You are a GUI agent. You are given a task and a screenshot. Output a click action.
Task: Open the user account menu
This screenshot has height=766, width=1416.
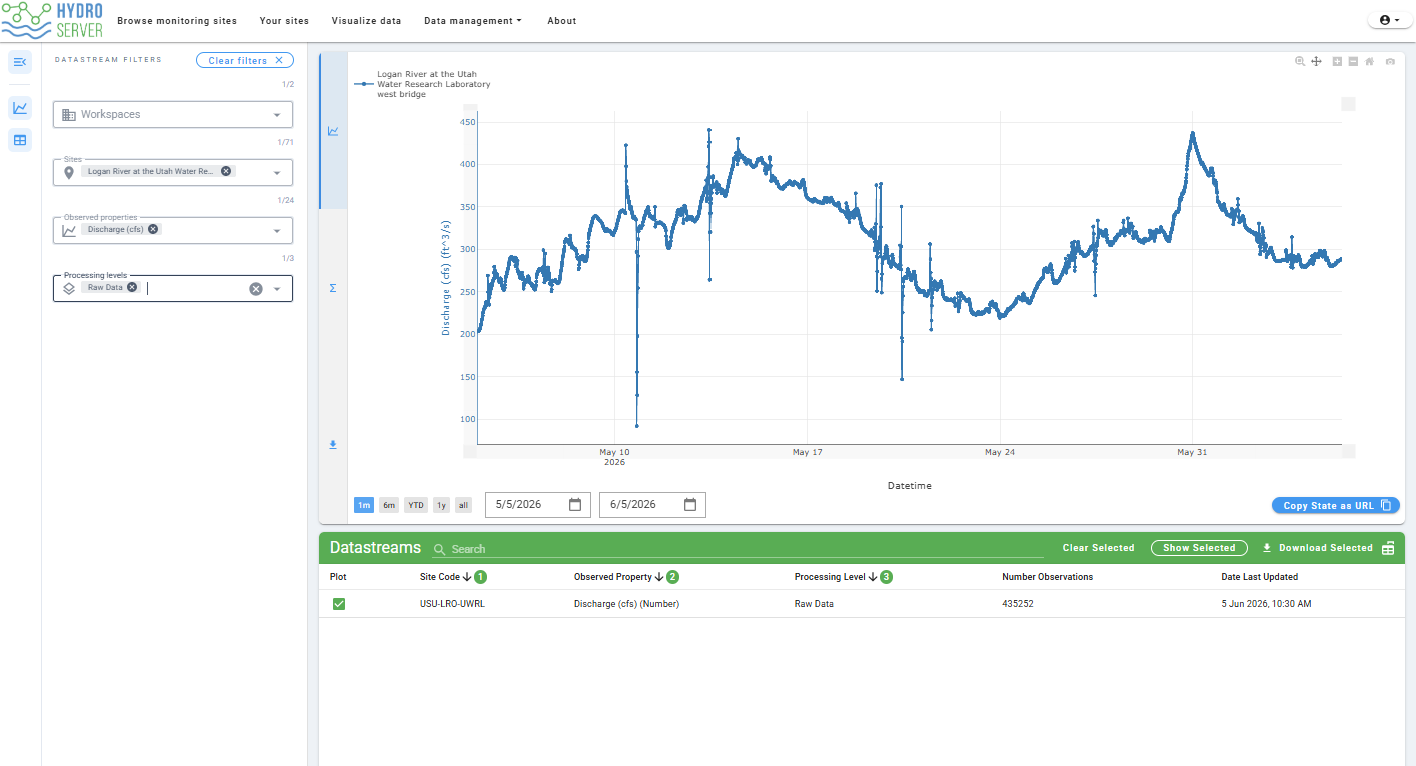coord(1389,20)
